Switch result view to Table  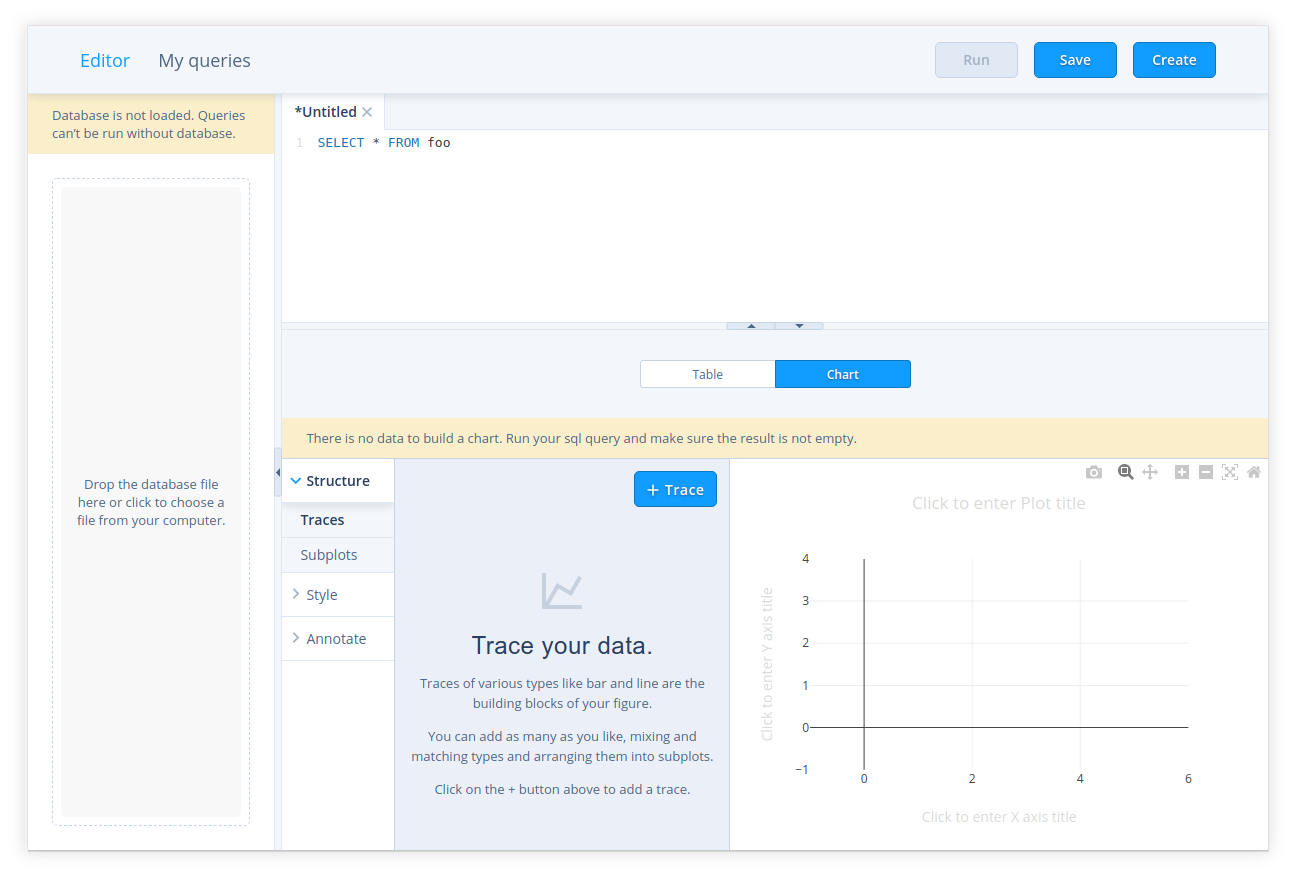[707, 374]
